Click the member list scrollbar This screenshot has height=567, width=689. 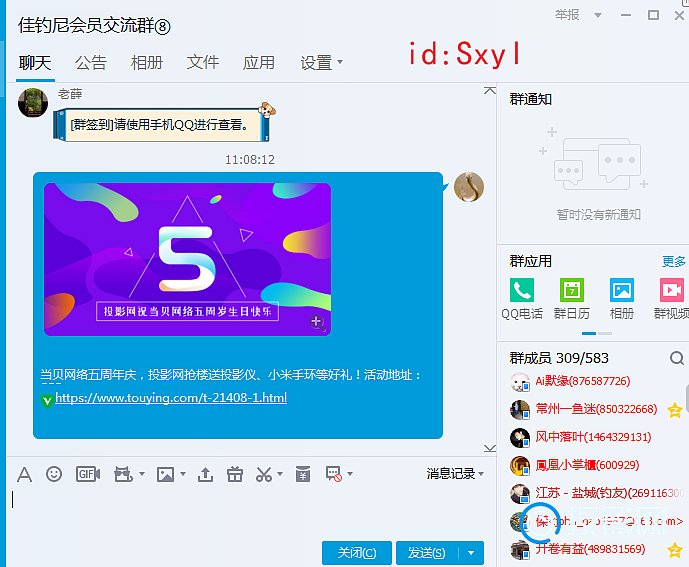tap(687, 398)
